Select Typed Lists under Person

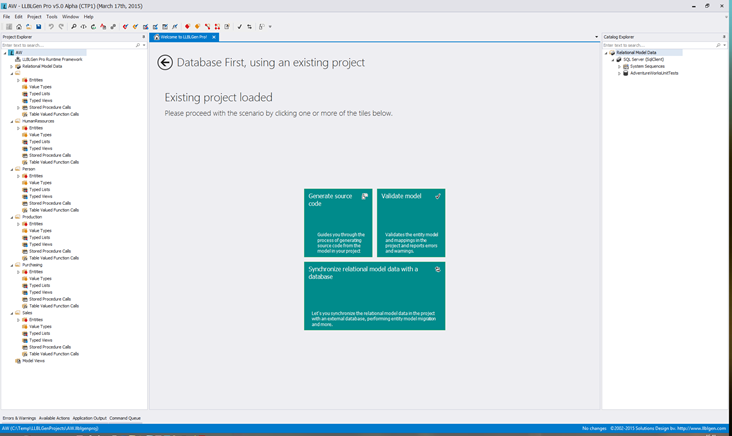(40, 190)
